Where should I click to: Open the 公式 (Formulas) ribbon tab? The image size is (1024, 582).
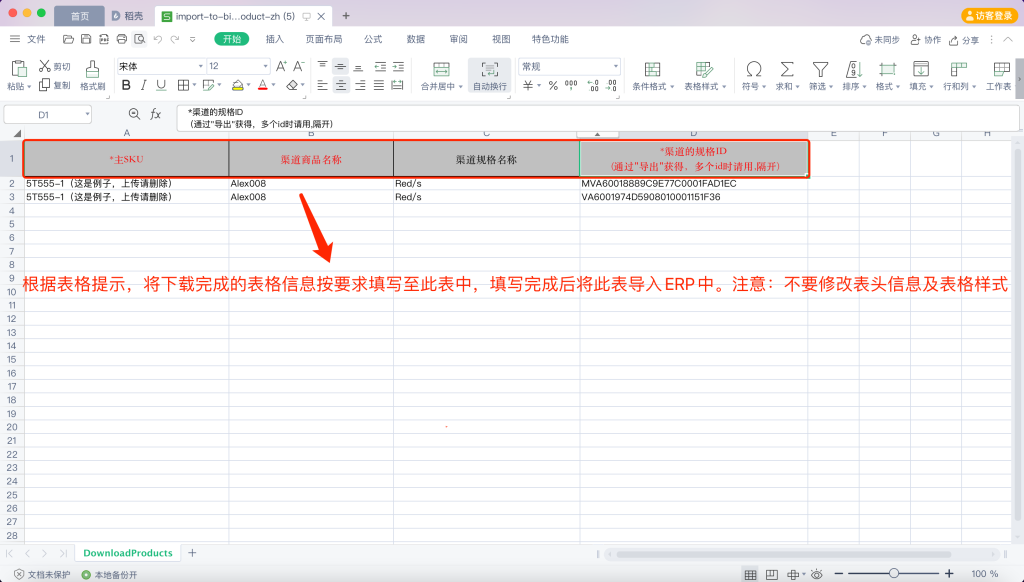click(373, 39)
